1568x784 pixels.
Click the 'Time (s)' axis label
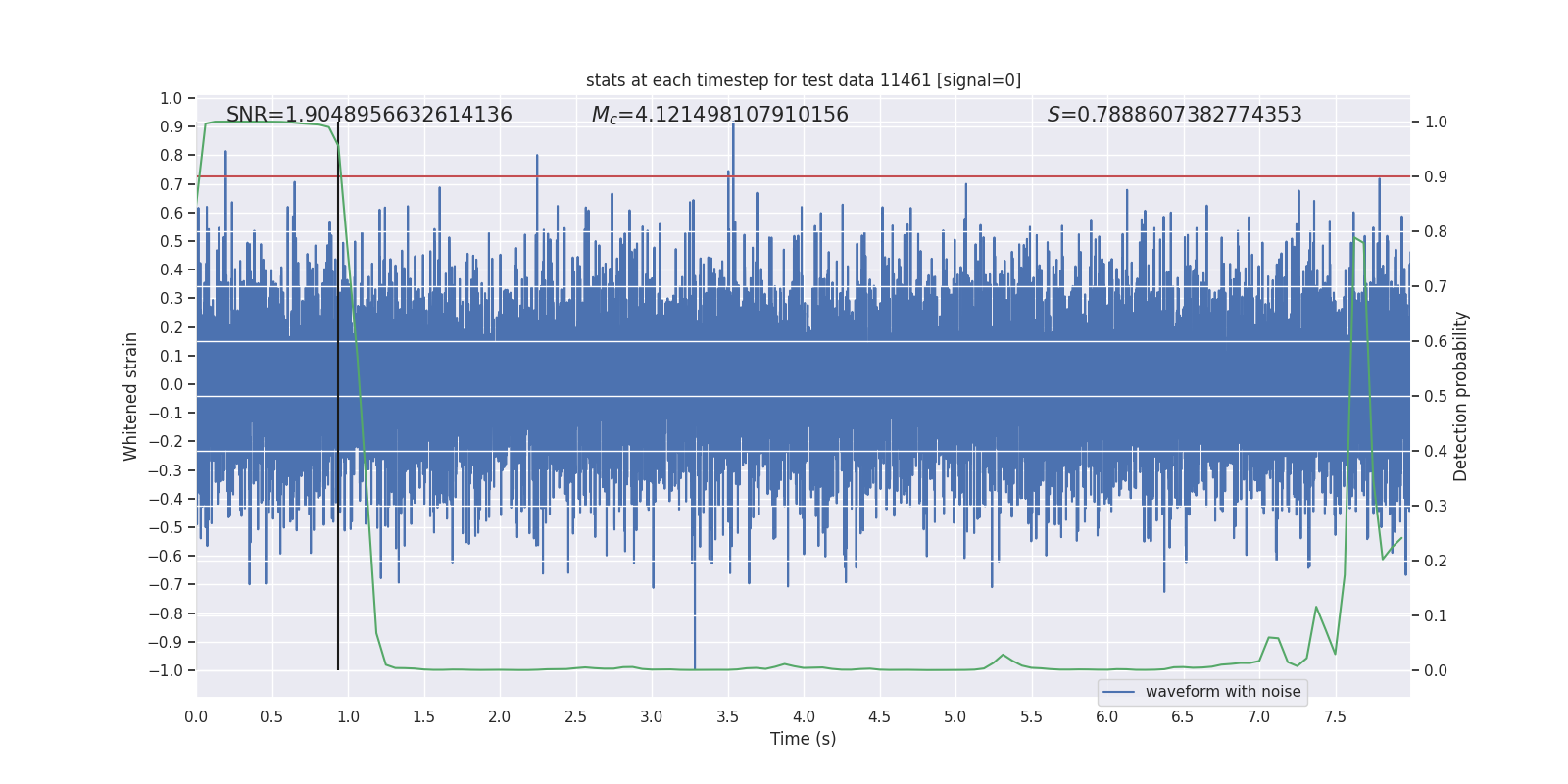pos(804,739)
